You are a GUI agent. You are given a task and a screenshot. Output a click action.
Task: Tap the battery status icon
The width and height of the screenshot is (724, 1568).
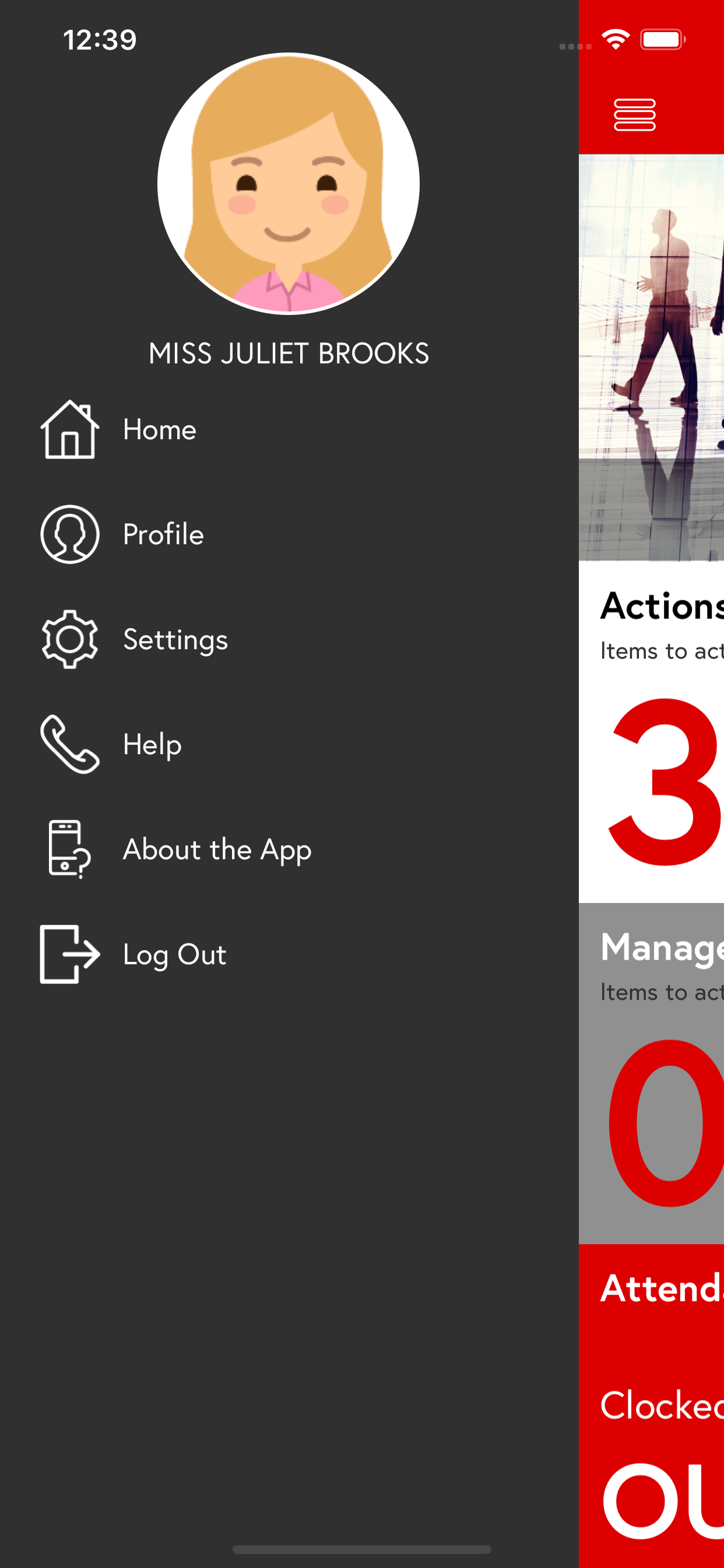(x=663, y=40)
